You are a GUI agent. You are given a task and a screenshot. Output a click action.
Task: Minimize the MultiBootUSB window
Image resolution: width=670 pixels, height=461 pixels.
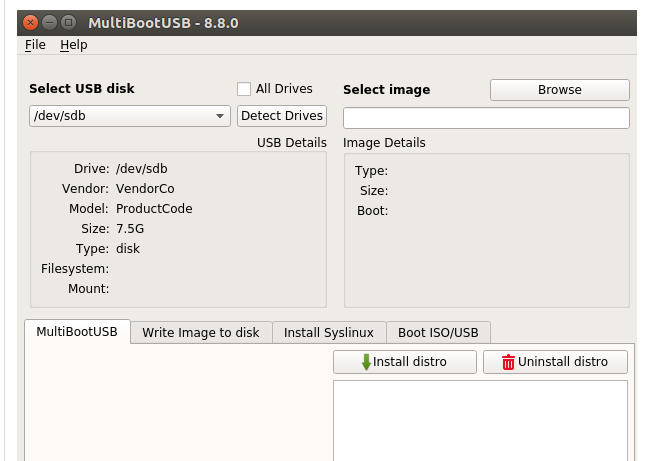click(x=50, y=22)
